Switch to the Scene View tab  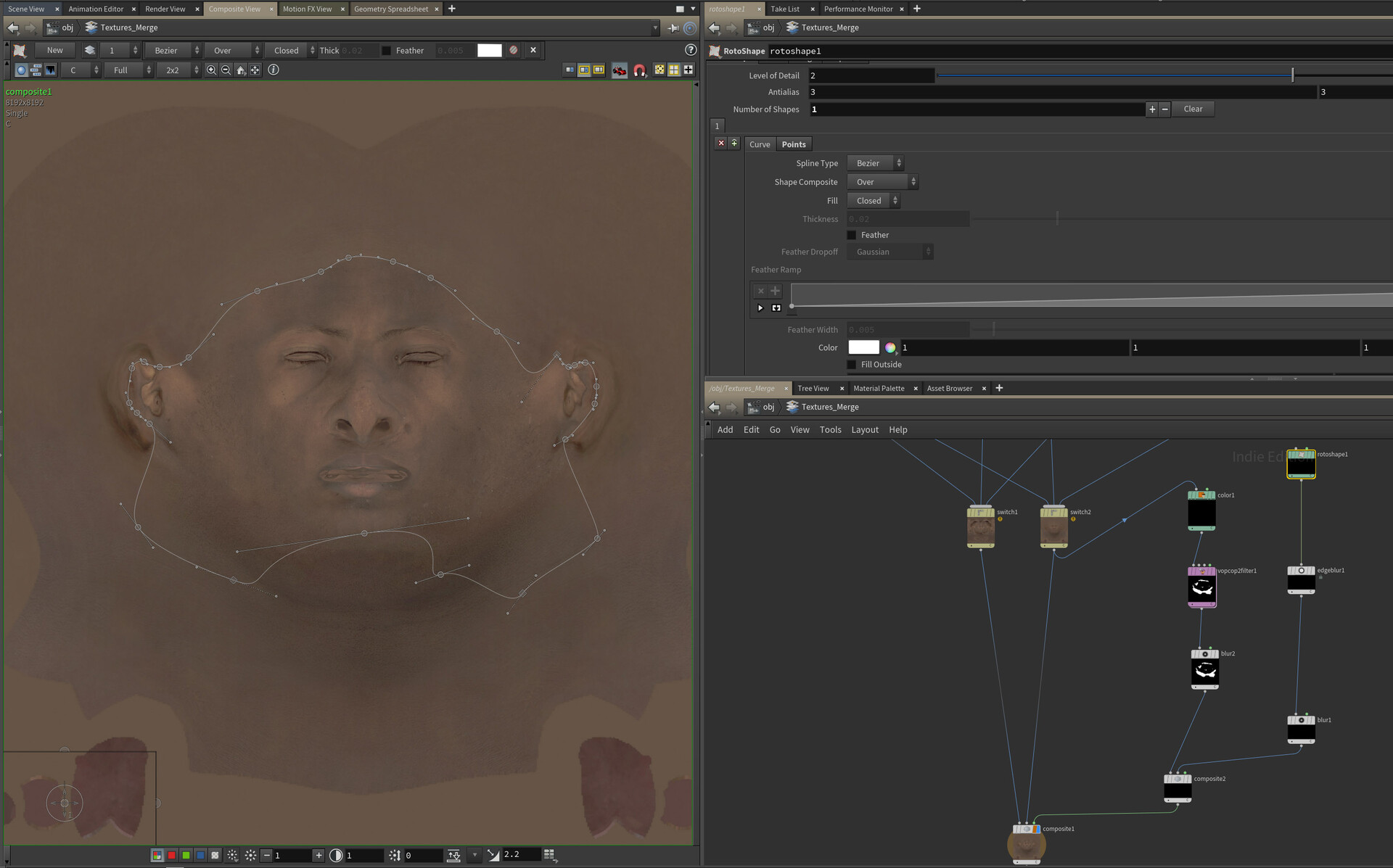(26, 9)
